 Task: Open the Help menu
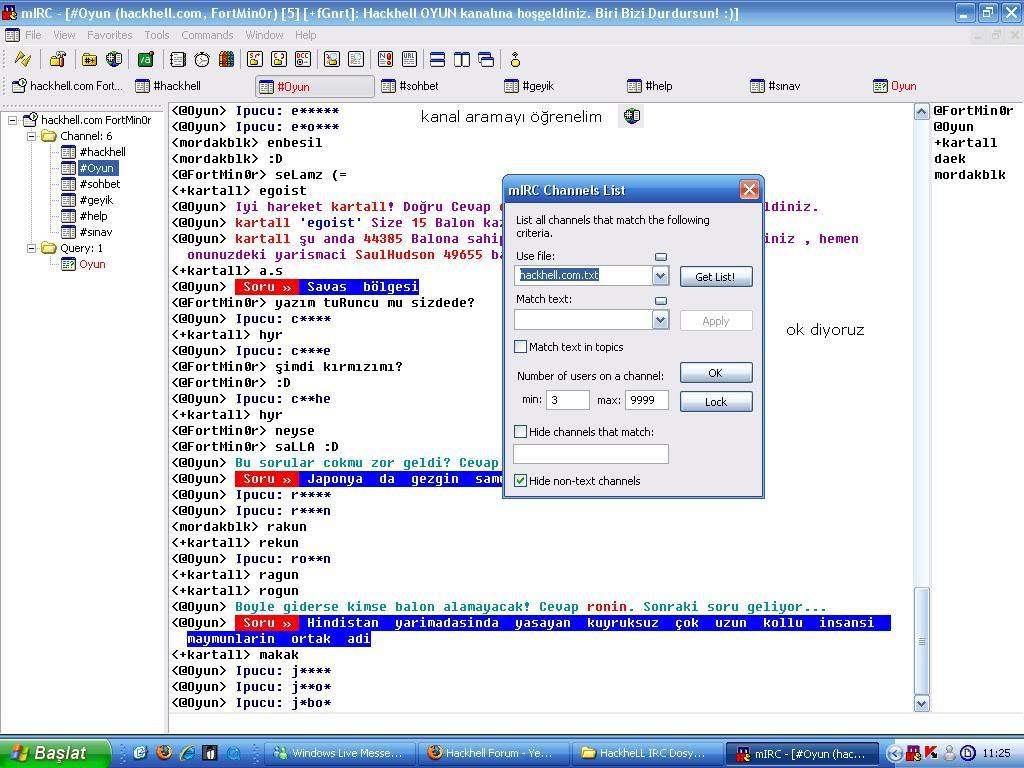coord(305,35)
